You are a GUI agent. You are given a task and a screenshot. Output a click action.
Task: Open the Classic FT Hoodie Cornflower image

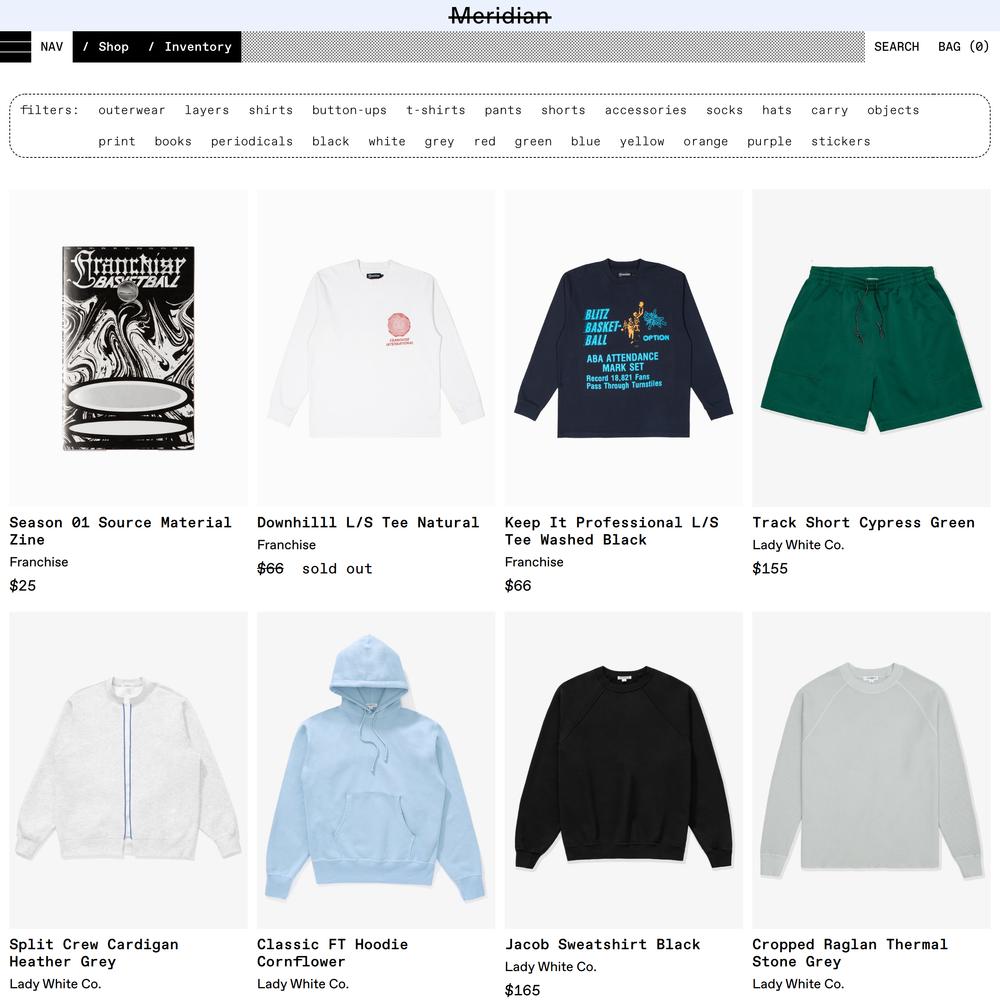(376, 770)
